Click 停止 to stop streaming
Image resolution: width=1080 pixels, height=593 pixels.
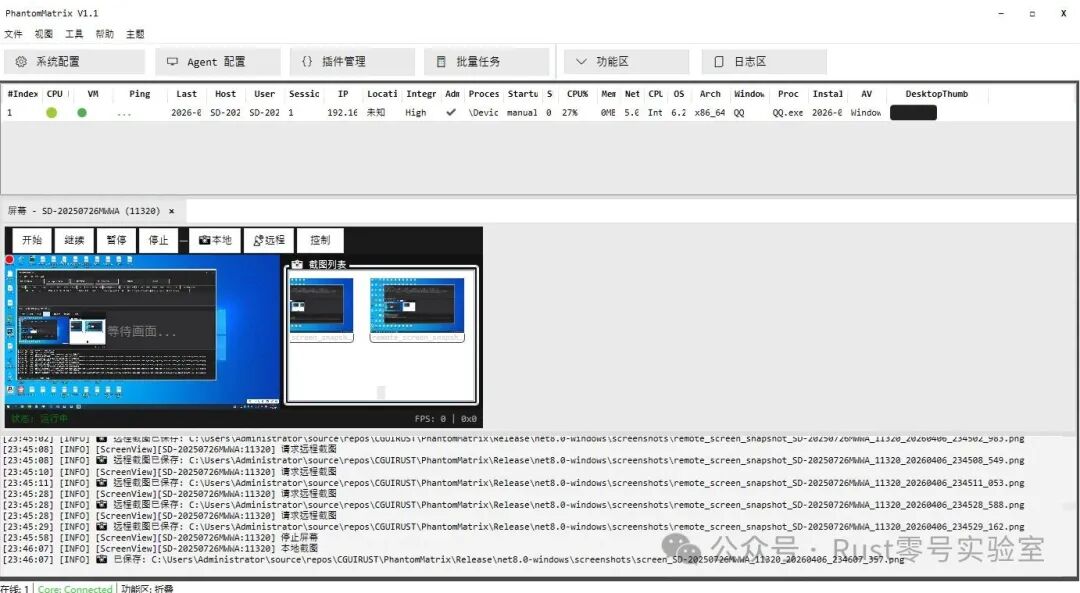(x=158, y=240)
